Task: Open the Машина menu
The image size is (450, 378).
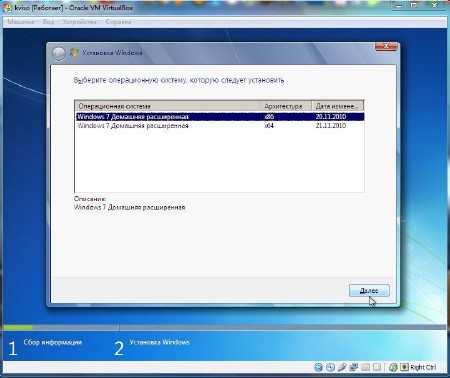Action: click(x=21, y=22)
